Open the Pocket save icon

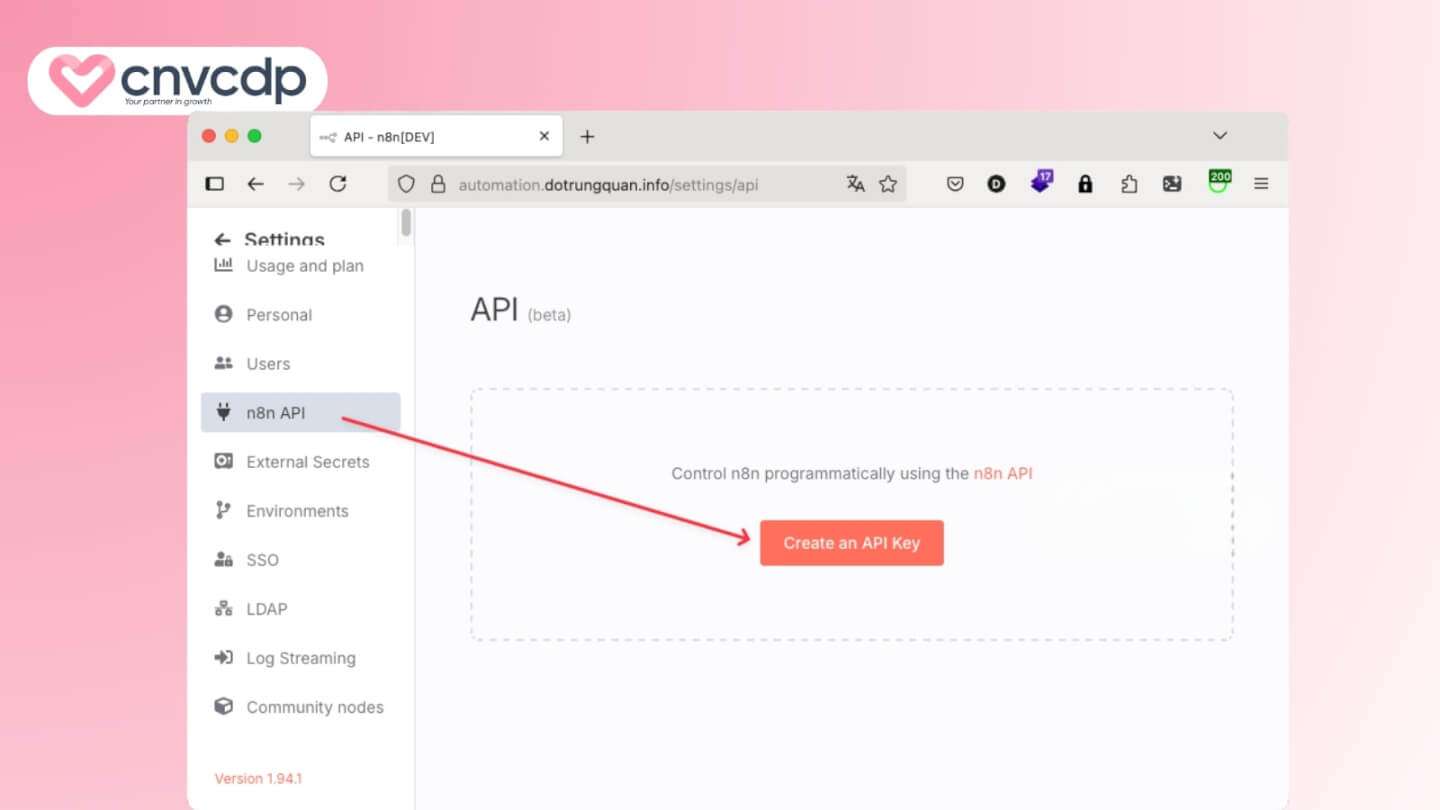pos(955,184)
